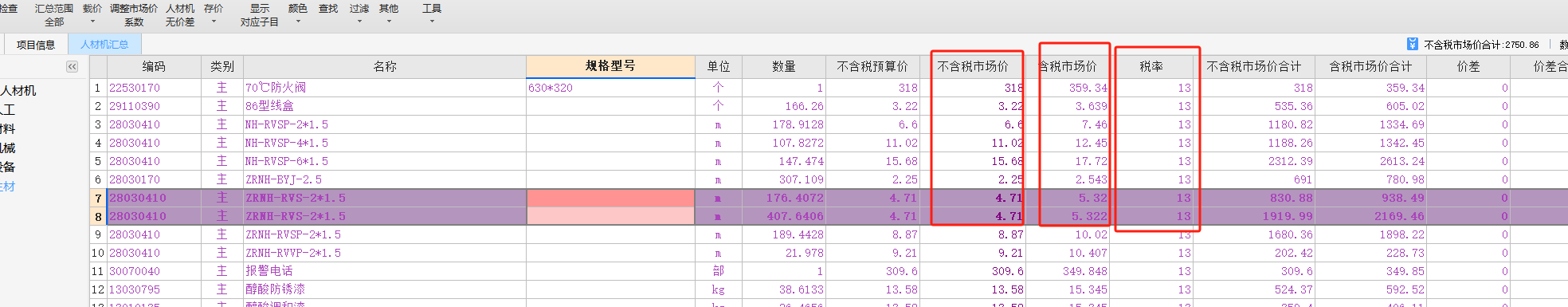1568x307 pixels.
Task: Collapse the left panel with double-chevron icon
Action: tap(72, 67)
